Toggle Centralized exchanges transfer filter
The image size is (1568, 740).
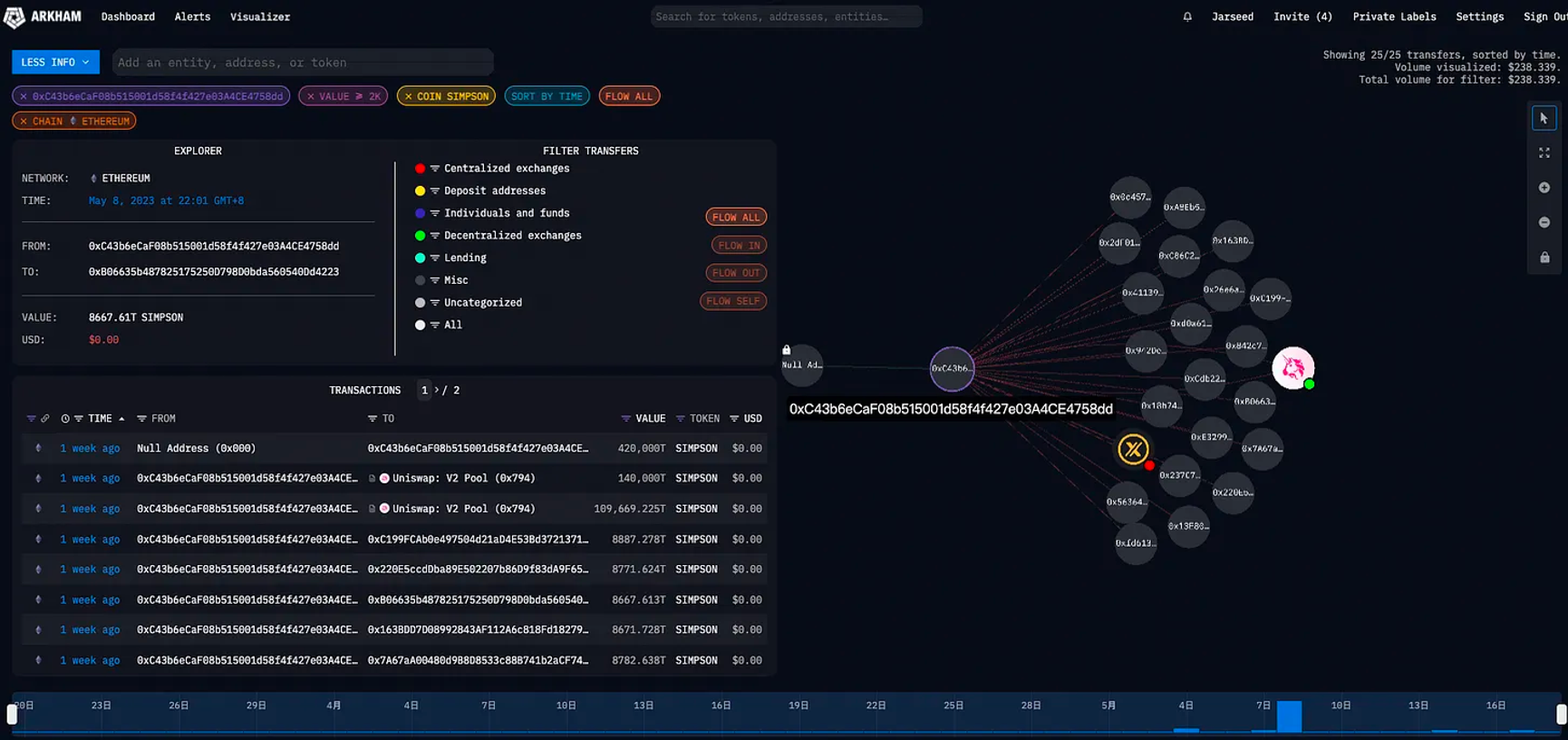point(492,169)
